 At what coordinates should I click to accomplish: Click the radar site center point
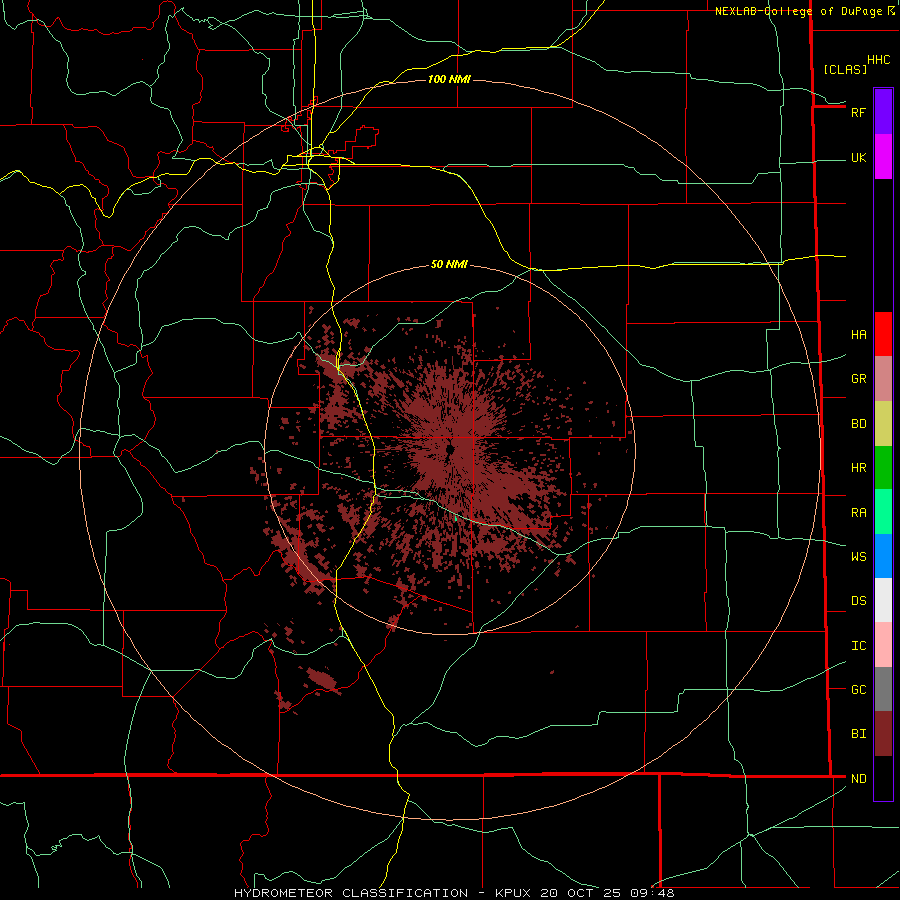(450, 449)
